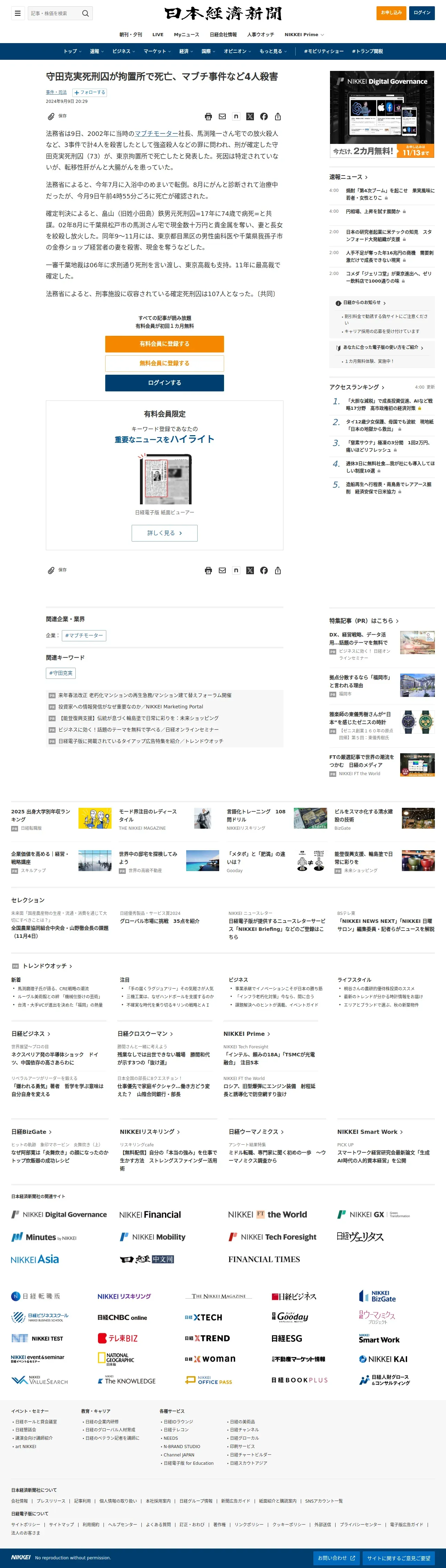446x1568 pixels.
Task: Open the 速報ニュース section header link
Action: (x=349, y=177)
